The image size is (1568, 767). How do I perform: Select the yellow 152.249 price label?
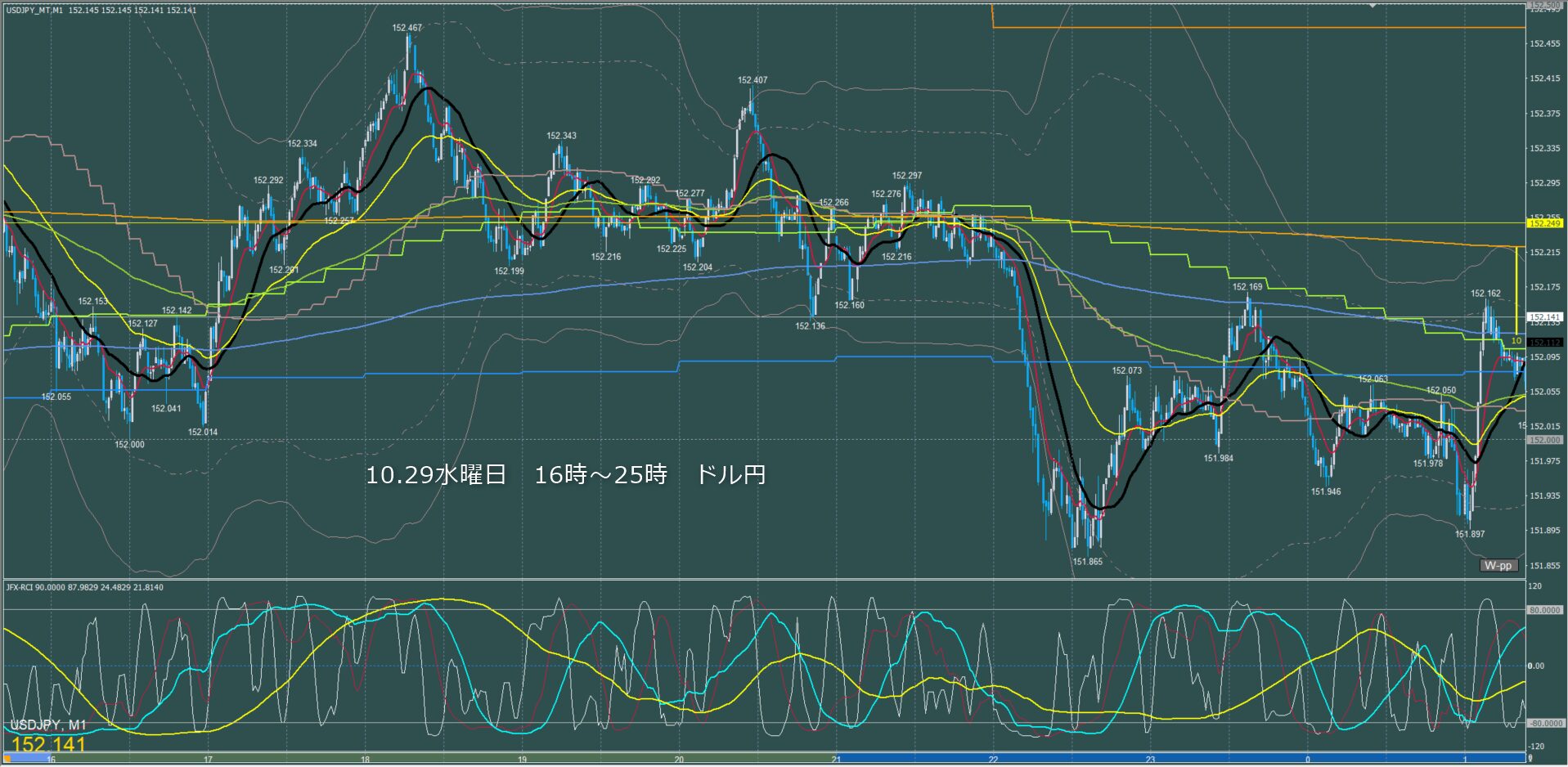pyautogui.click(x=1544, y=223)
